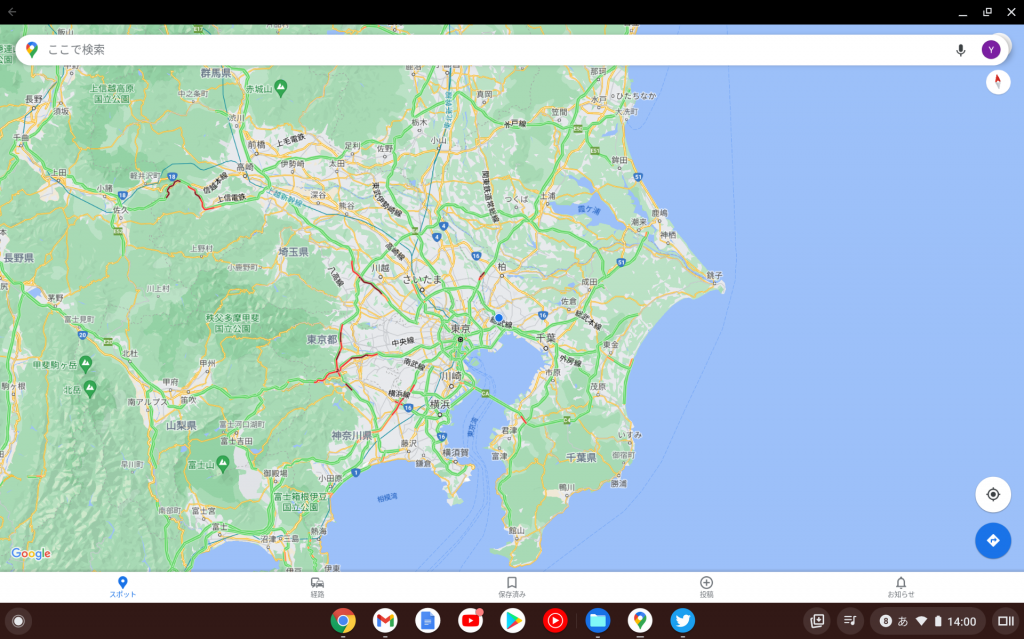This screenshot has height=639, width=1024.
Task: Open Play Store from the shelf
Action: click(x=513, y=621)
